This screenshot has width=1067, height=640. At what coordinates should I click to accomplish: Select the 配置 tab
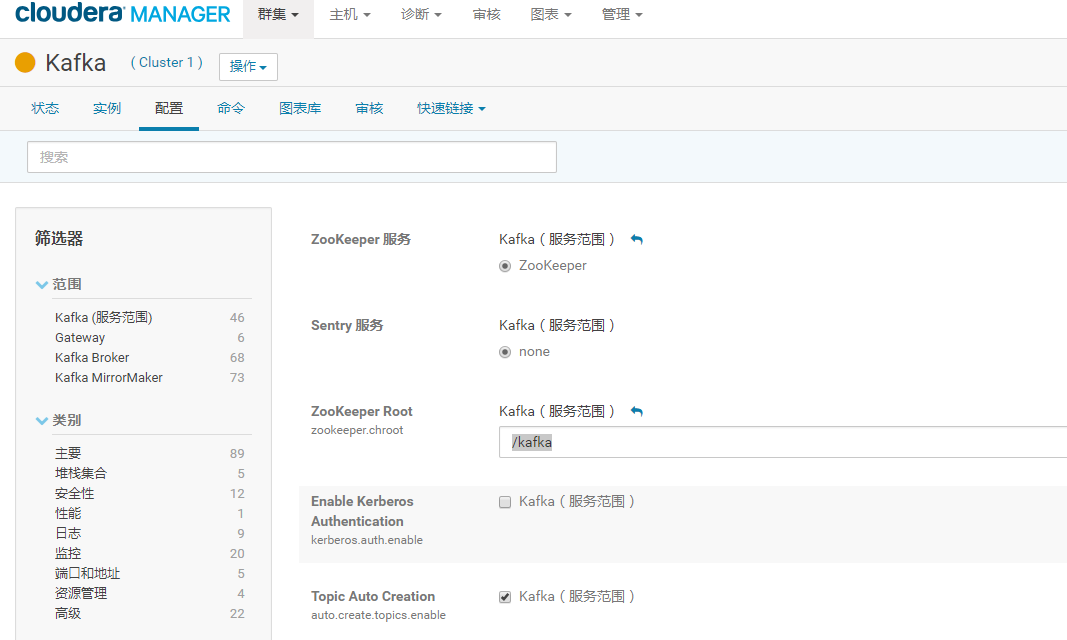point(169,108)
